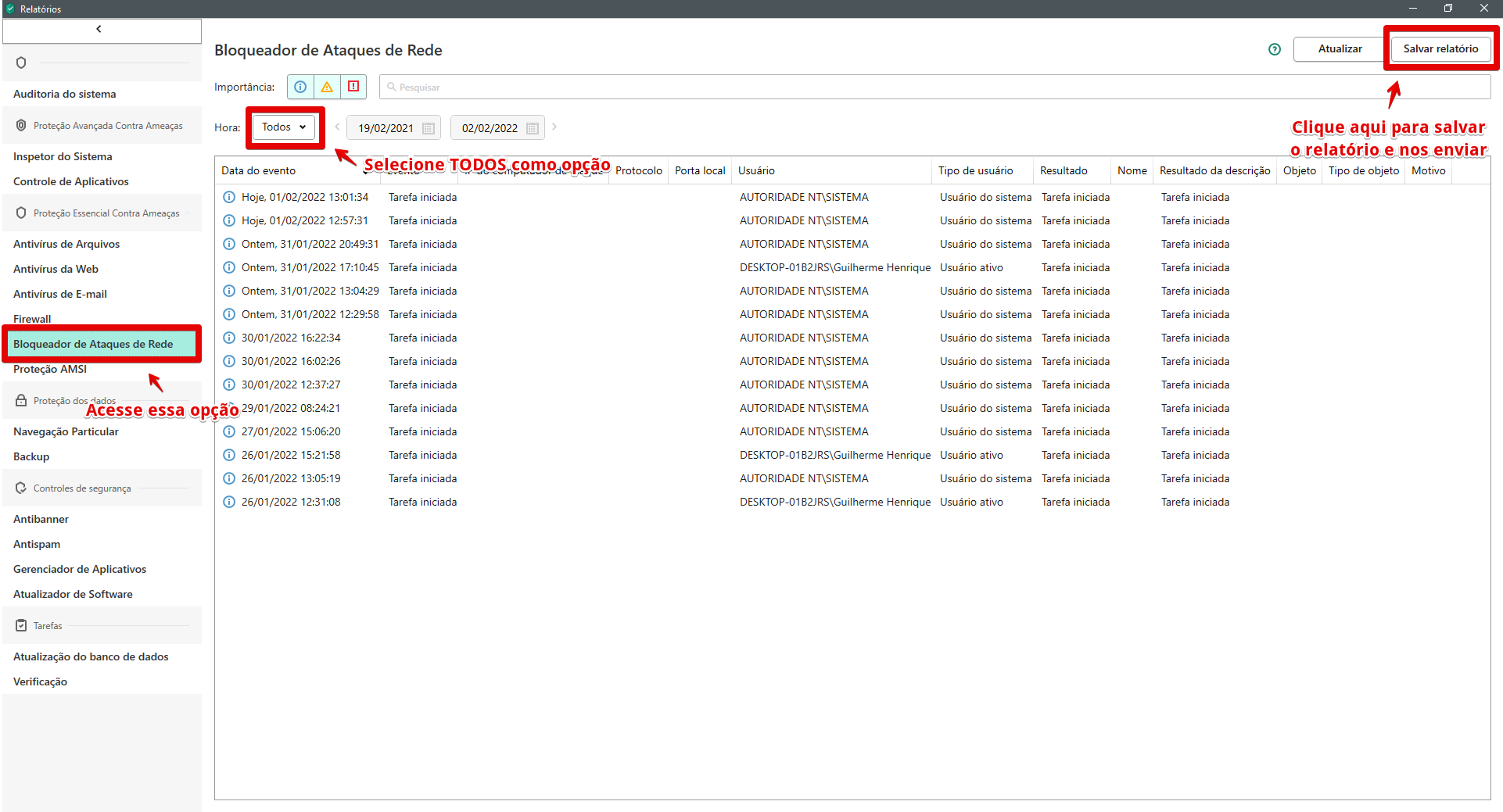Go to the next date range arrow
This screenshot has height=812, width=1503.
[554, 127]
